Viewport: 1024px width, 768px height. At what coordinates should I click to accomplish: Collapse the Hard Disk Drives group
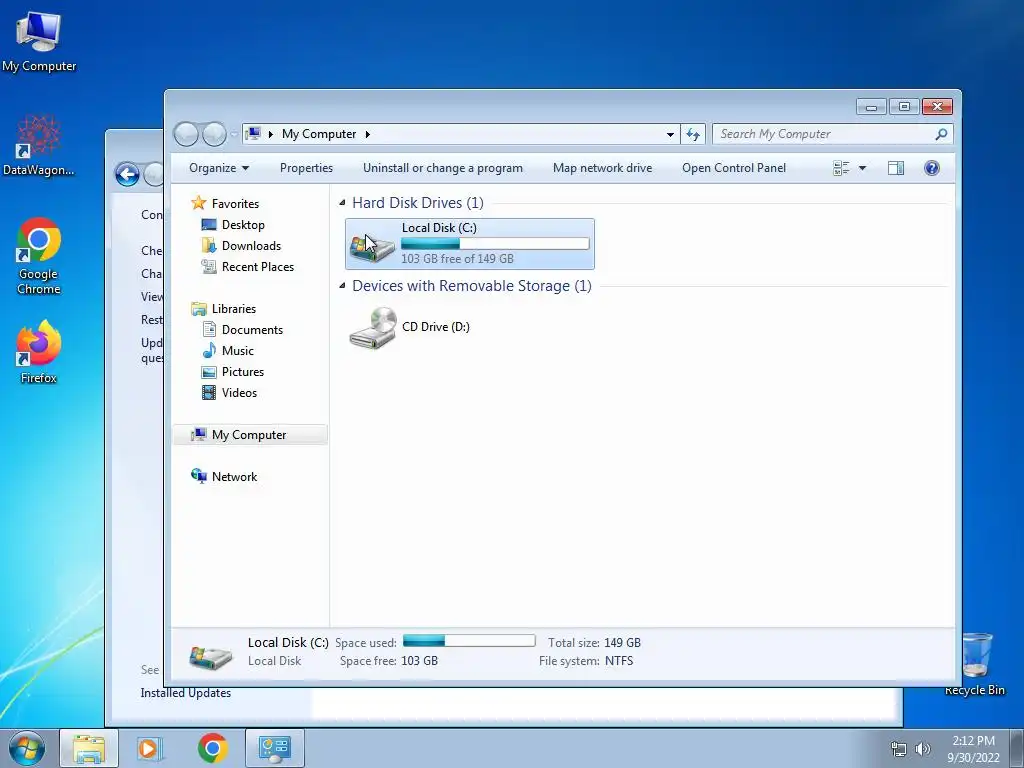[342, 203]
